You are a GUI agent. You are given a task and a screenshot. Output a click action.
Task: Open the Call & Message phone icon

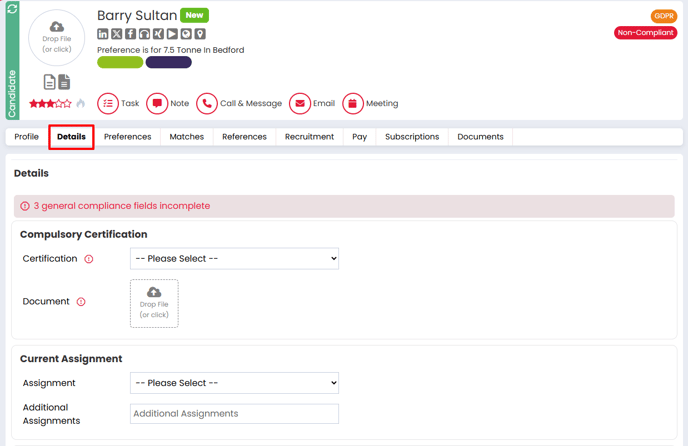click(207, 103)
